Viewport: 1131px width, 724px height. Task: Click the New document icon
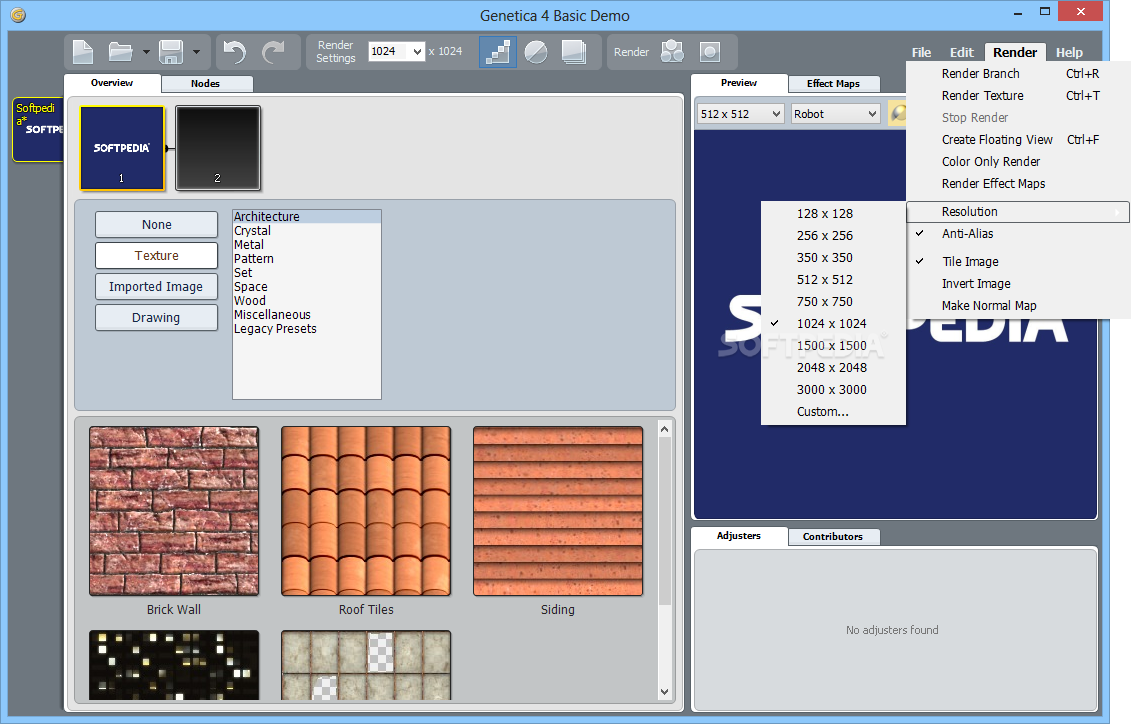(x=83, y=52)
